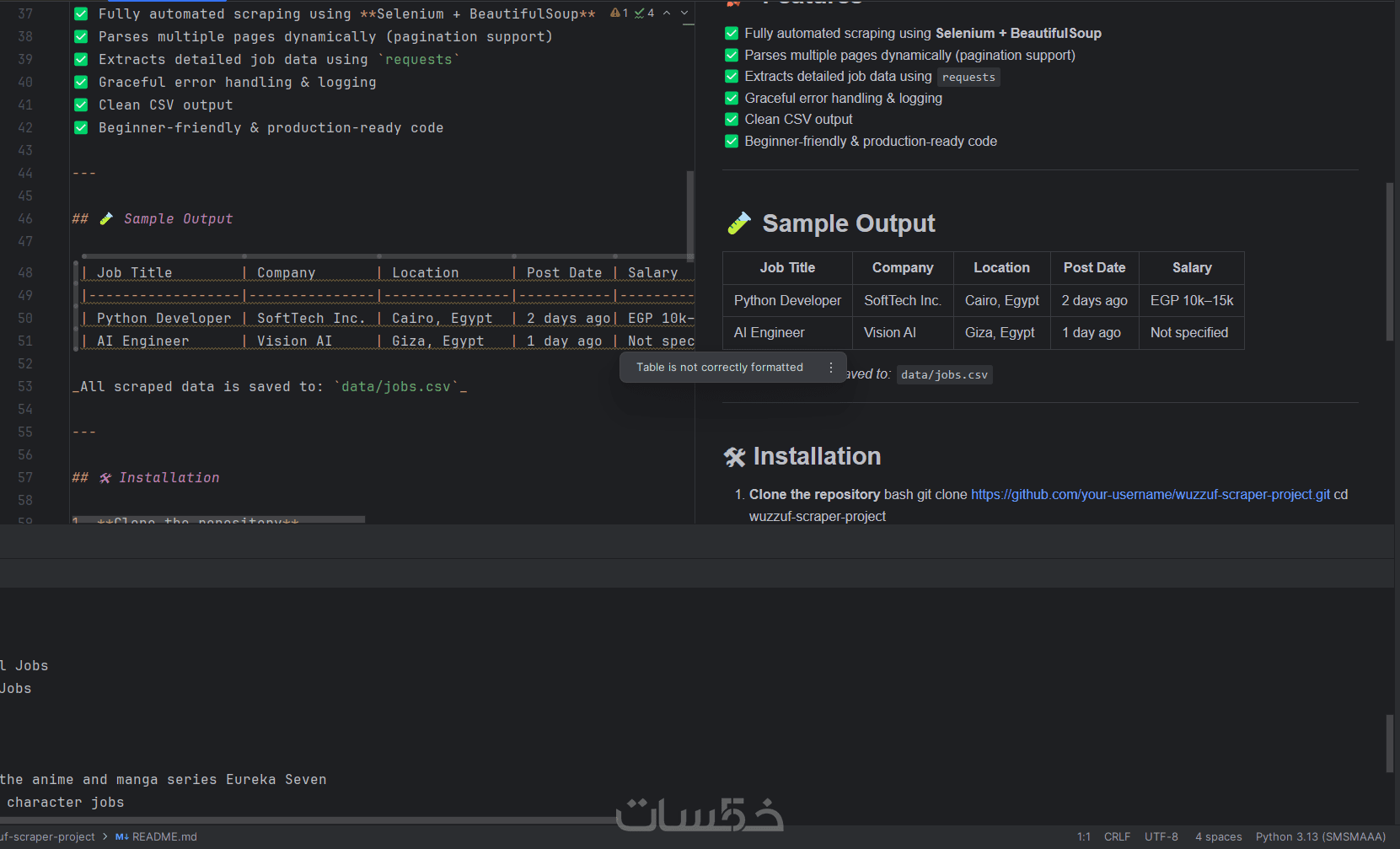1400x849 pixels.
Task: Click the 'EGP 10k–15k' cell in preview table
Action: [x=1192, y=301]
